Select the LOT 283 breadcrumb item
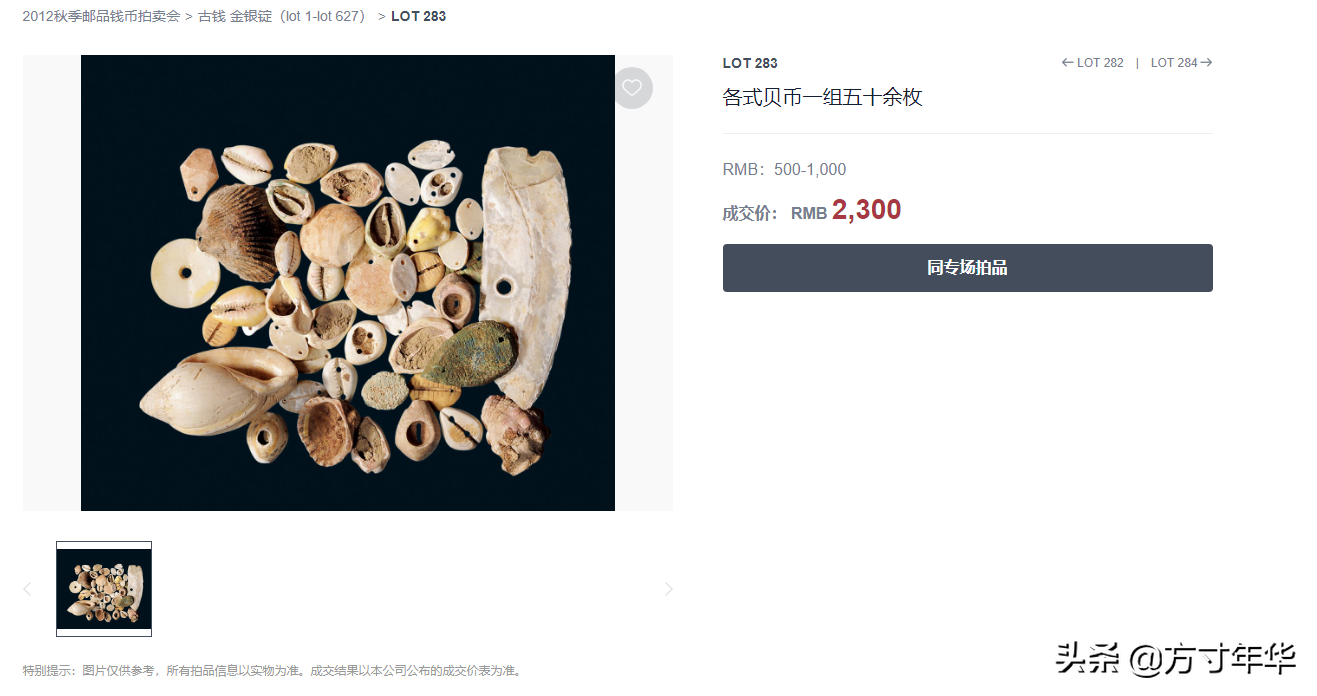This screenshot has height=696, width=1317. 418,16
